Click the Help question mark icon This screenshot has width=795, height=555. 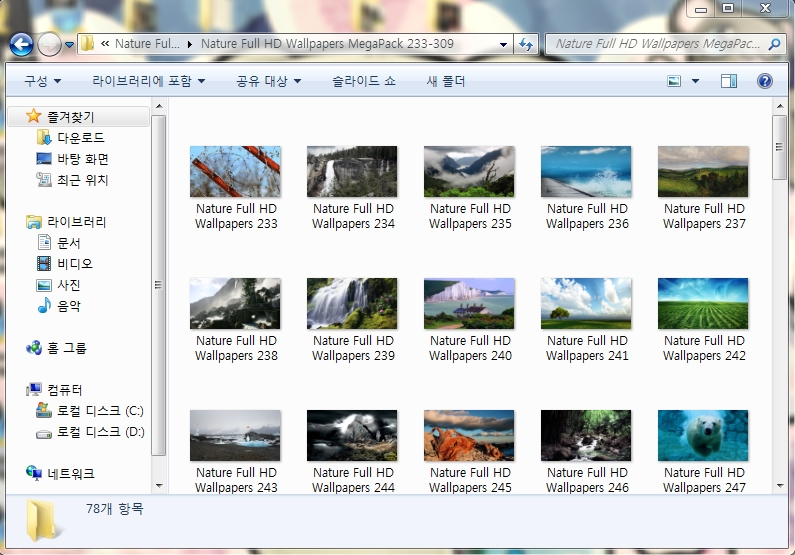click(x=765, y=81)
